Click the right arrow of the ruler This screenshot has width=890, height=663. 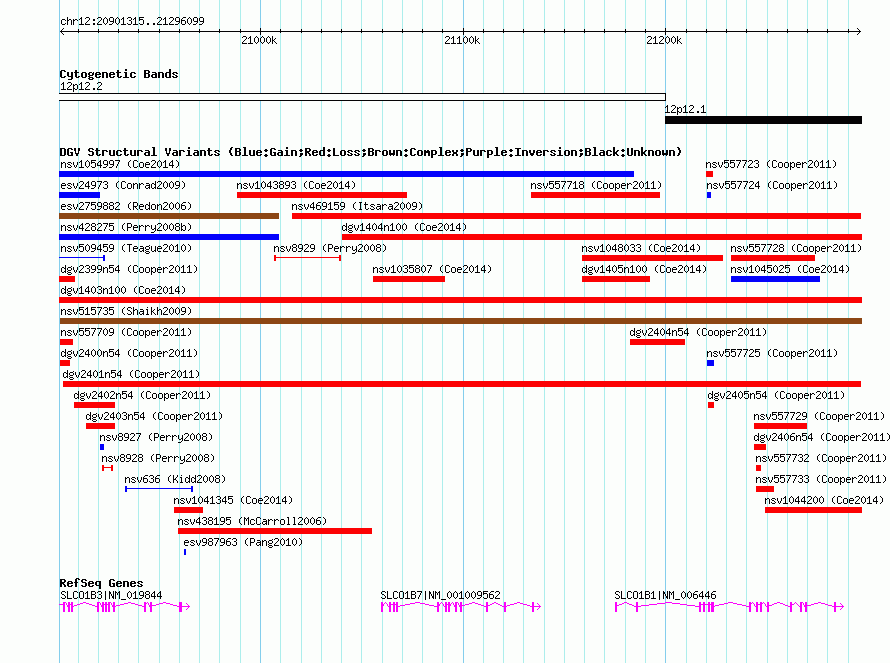[859, 31]
